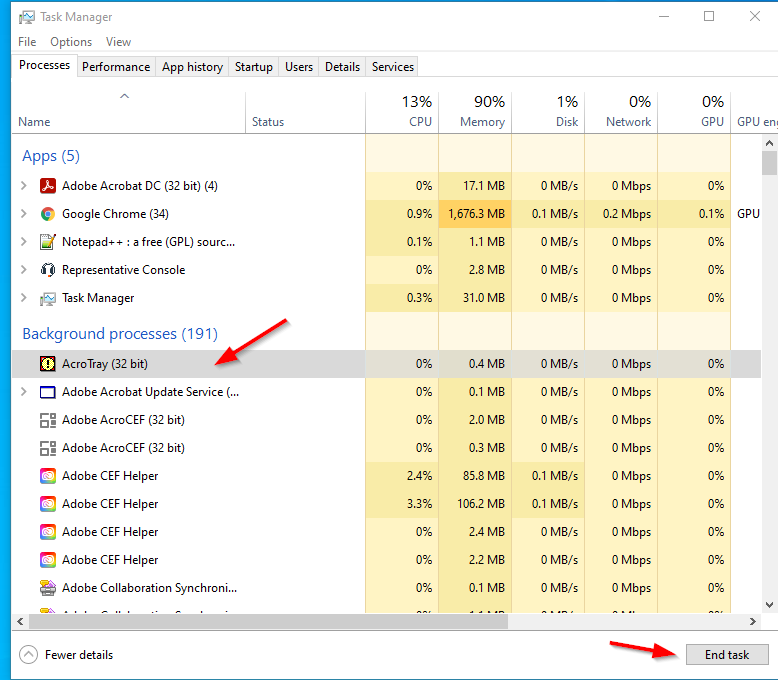Select the AcroTray (32 bit) icon
Screen dimensions: 778x680
(x=47, y=364)
